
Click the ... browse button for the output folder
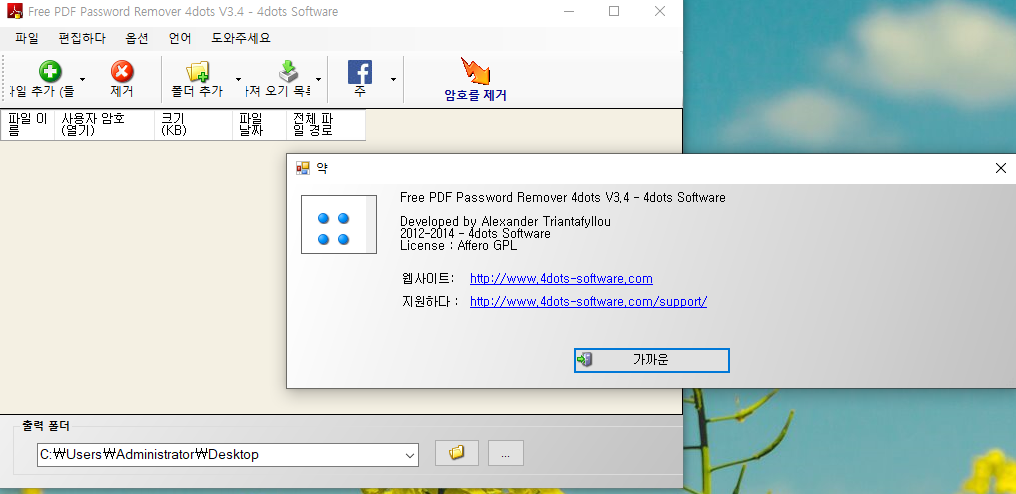[505, 453]
